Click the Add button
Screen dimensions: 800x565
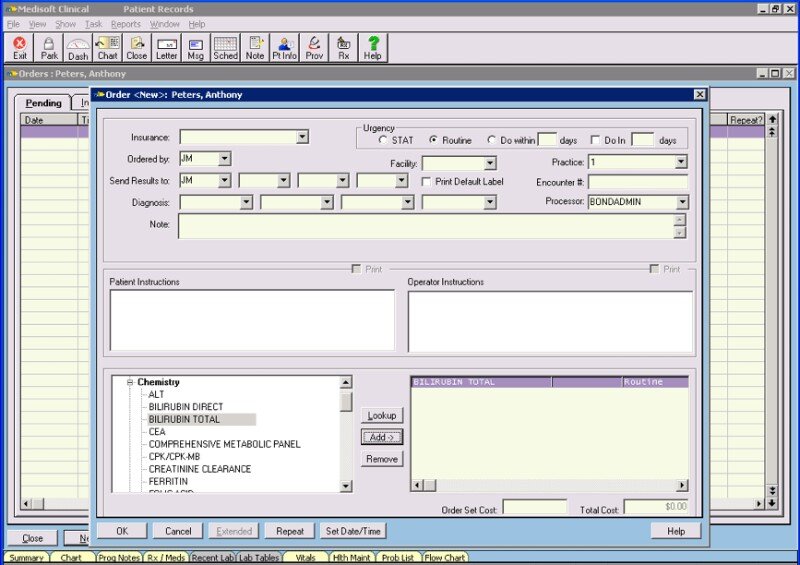pyautogui.click(x=382, y=437)
